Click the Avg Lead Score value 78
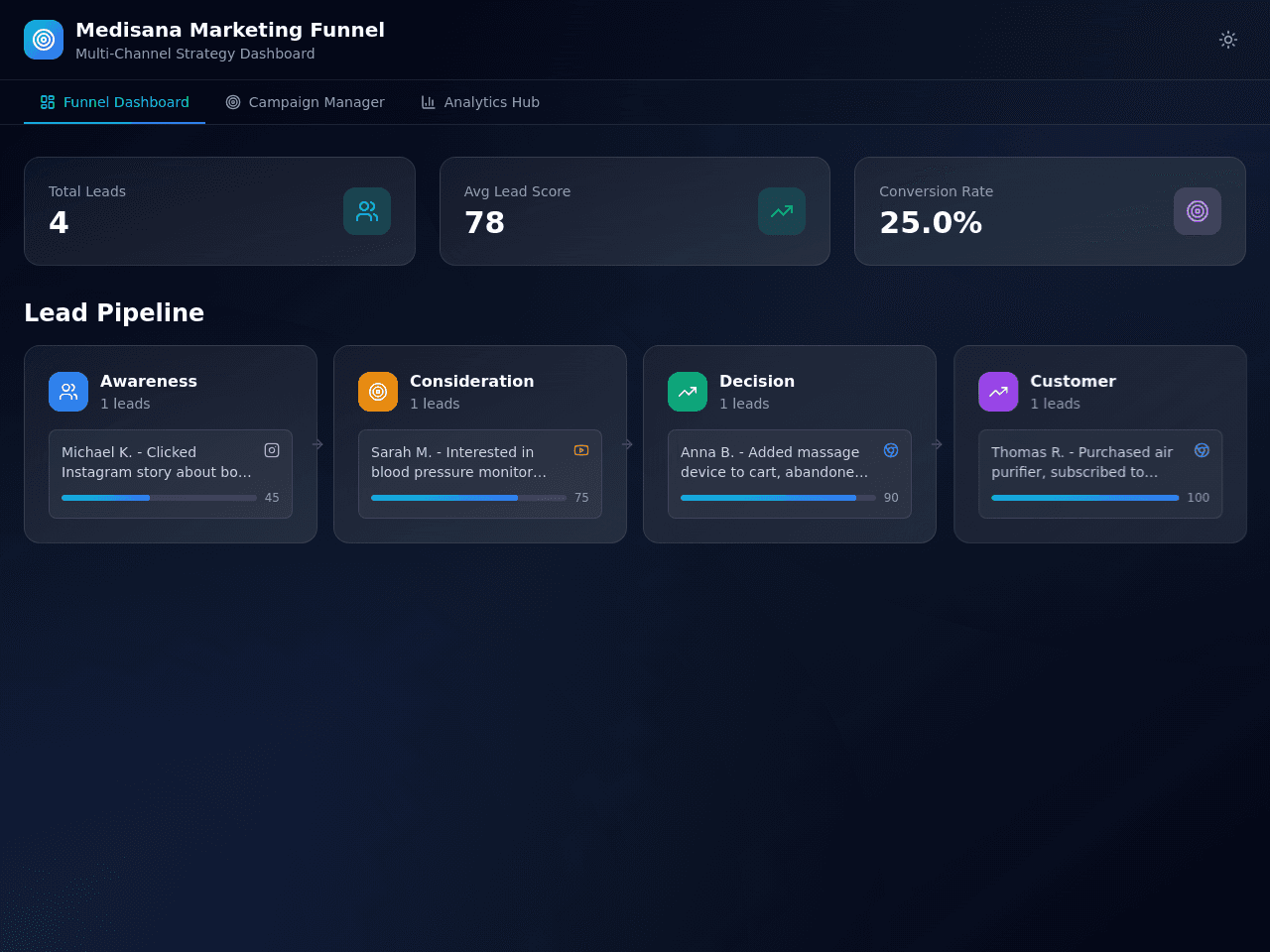This screenshot has width=1270, height=952. coord(484,222)
